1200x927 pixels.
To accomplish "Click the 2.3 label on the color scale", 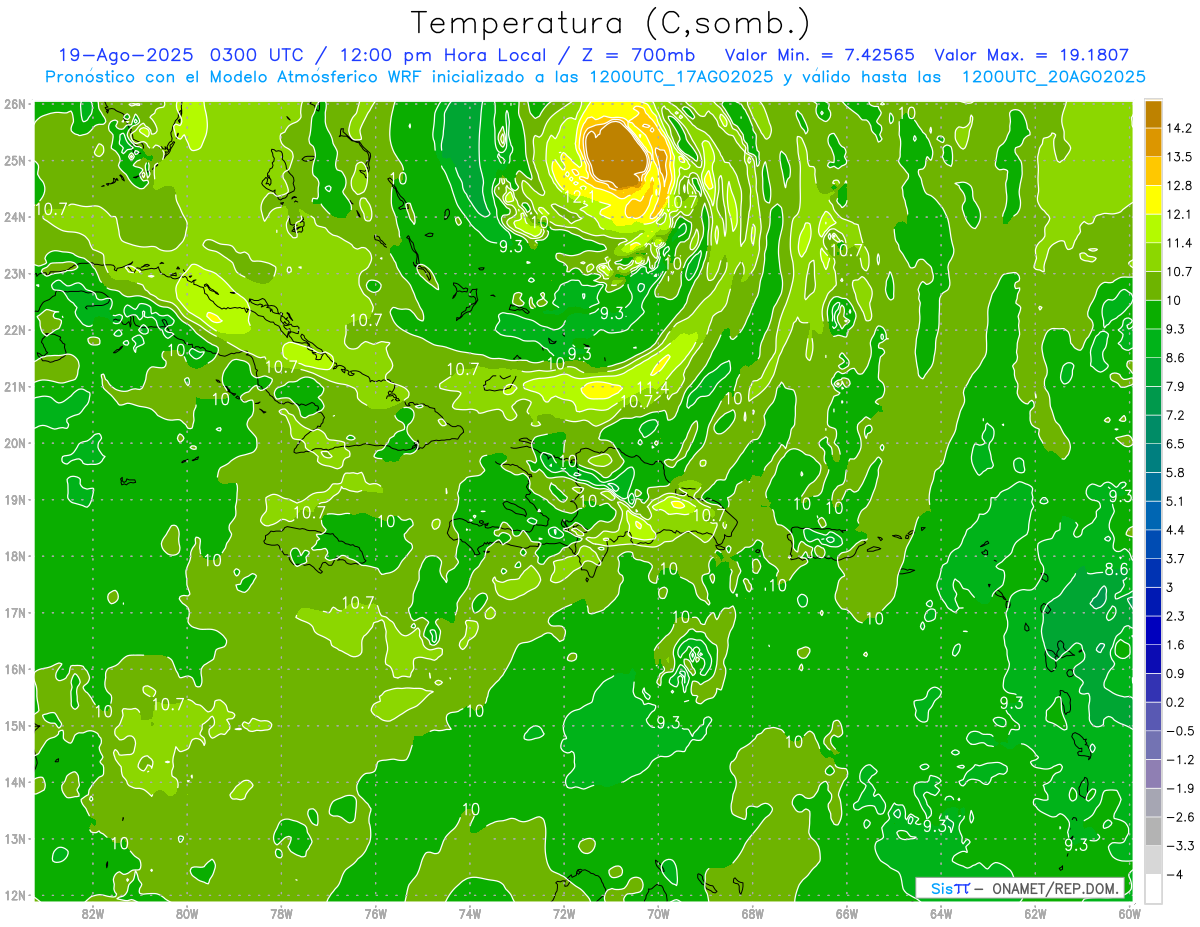I will (x=1175, y=616).
